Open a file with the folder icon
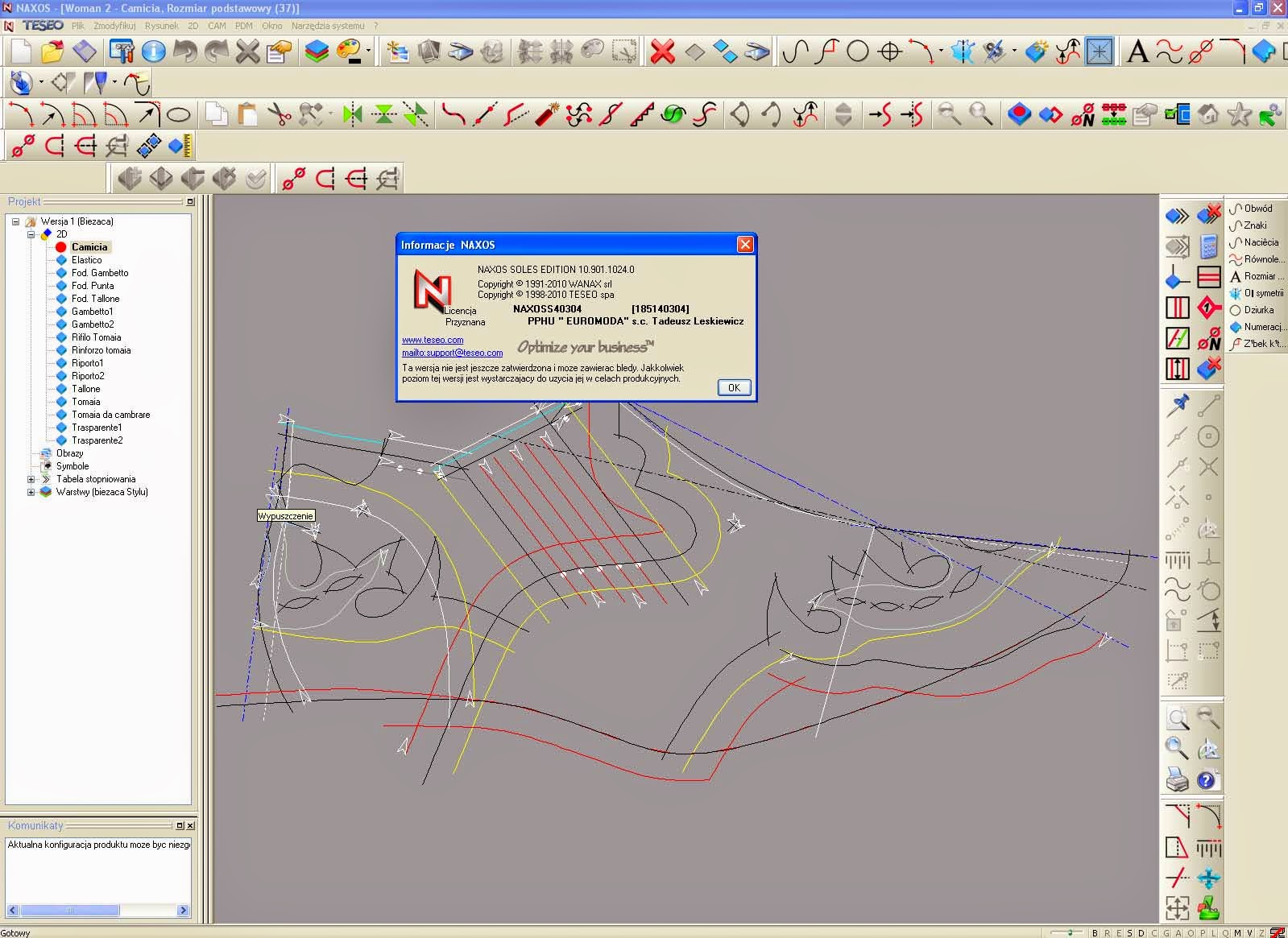 point(52,52)
